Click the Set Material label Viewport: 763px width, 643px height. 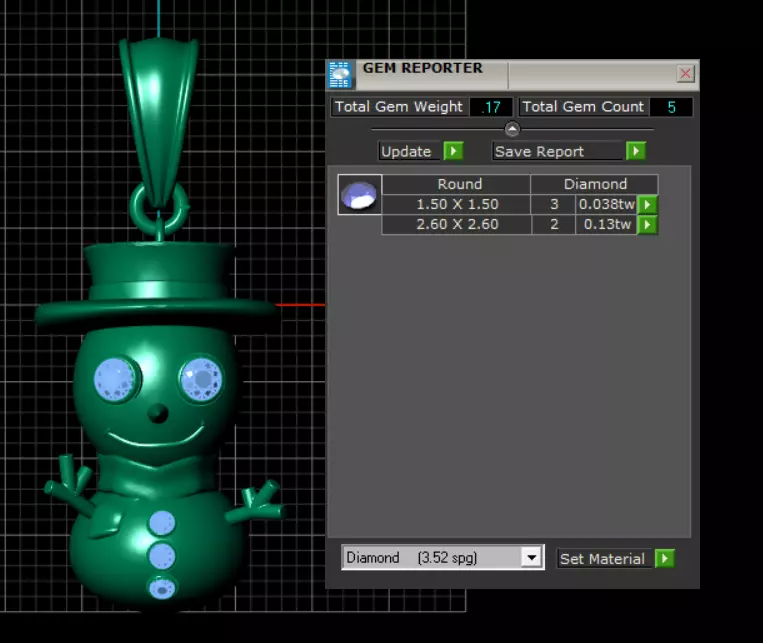(x=602, y=559)
